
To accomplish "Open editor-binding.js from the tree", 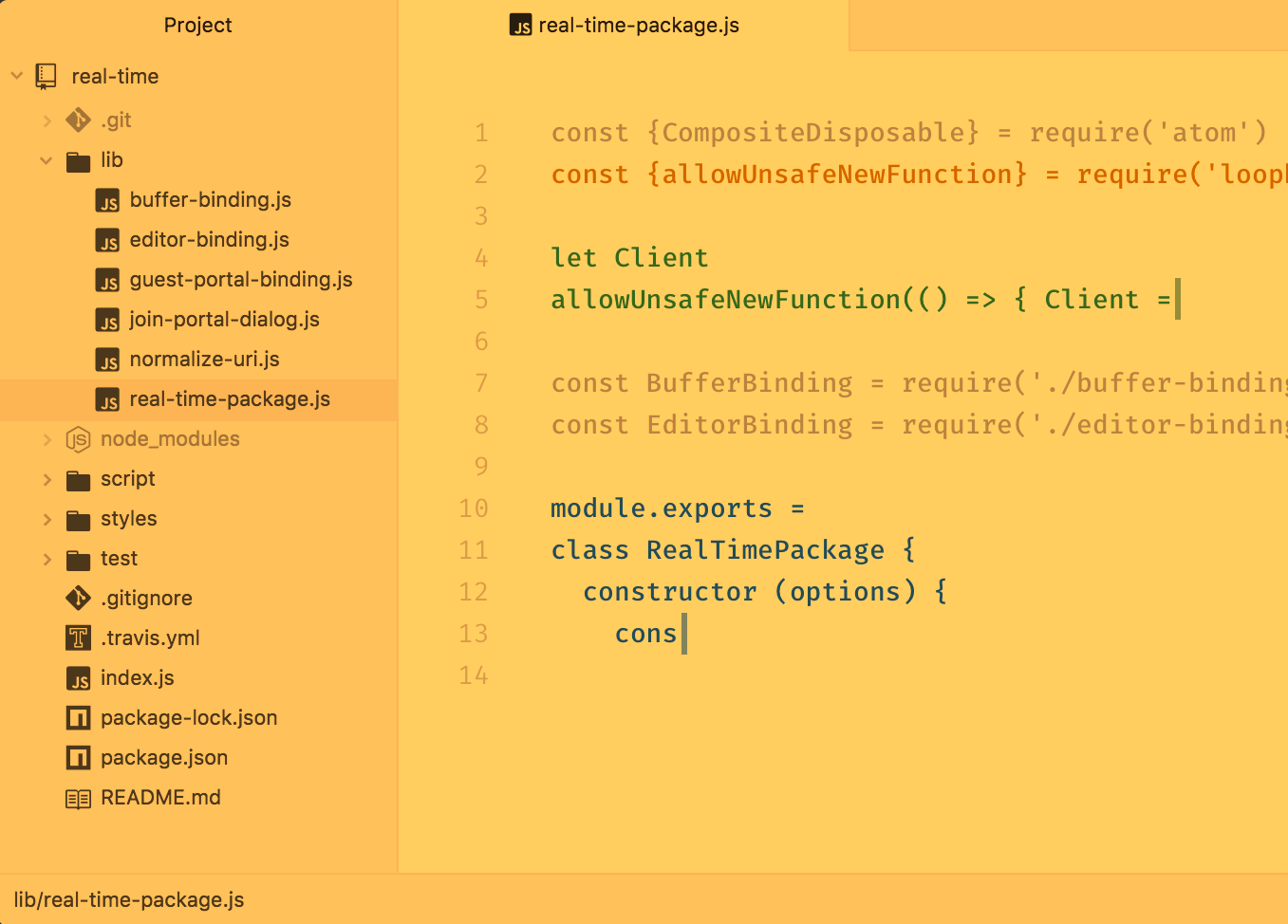I will click(x=210, y=240).
